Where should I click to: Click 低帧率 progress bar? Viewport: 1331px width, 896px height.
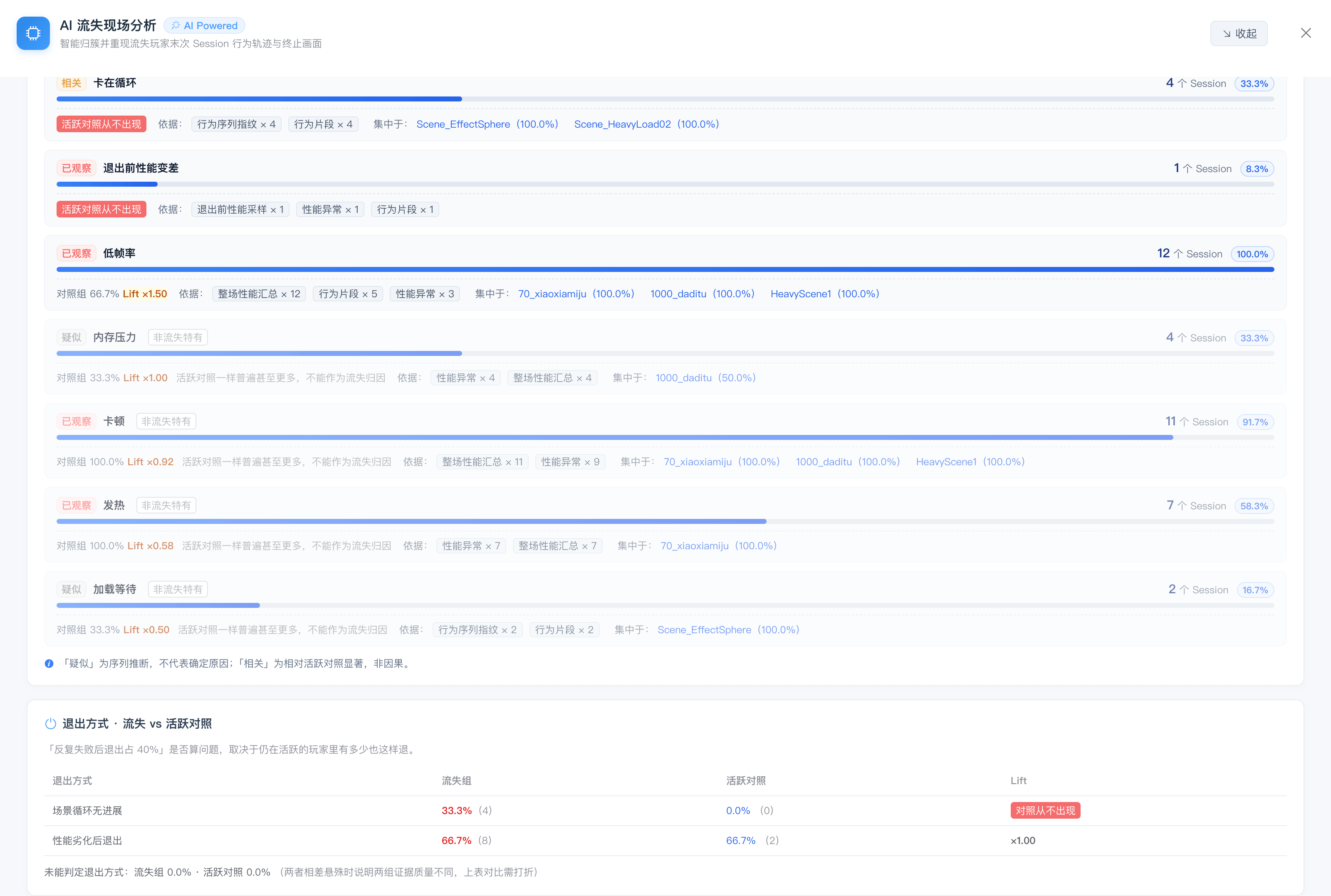(x=665, y=269)
